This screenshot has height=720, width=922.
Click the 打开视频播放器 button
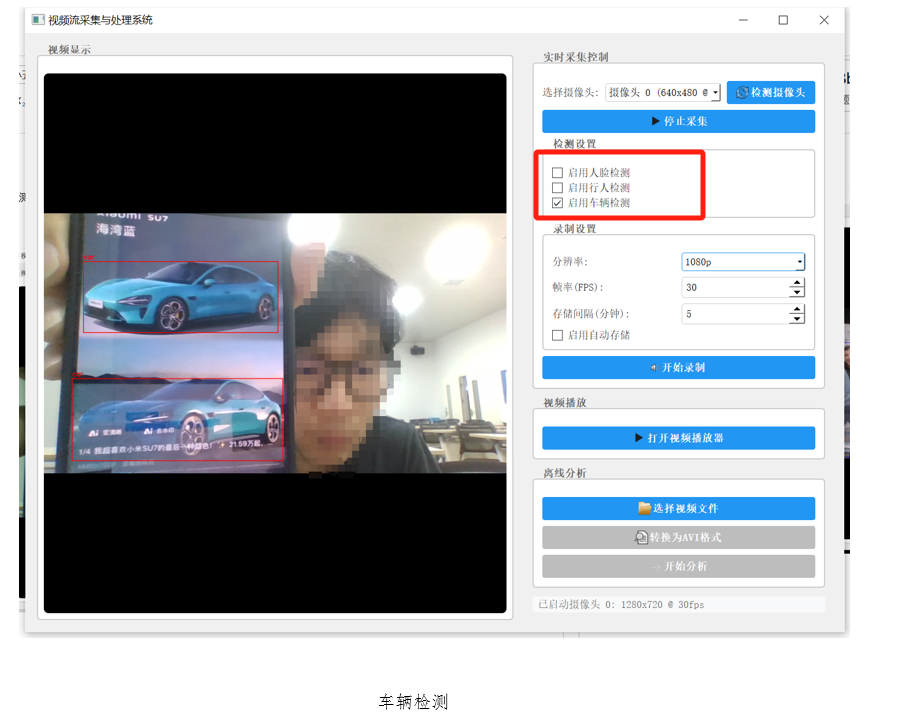[678, 438]
